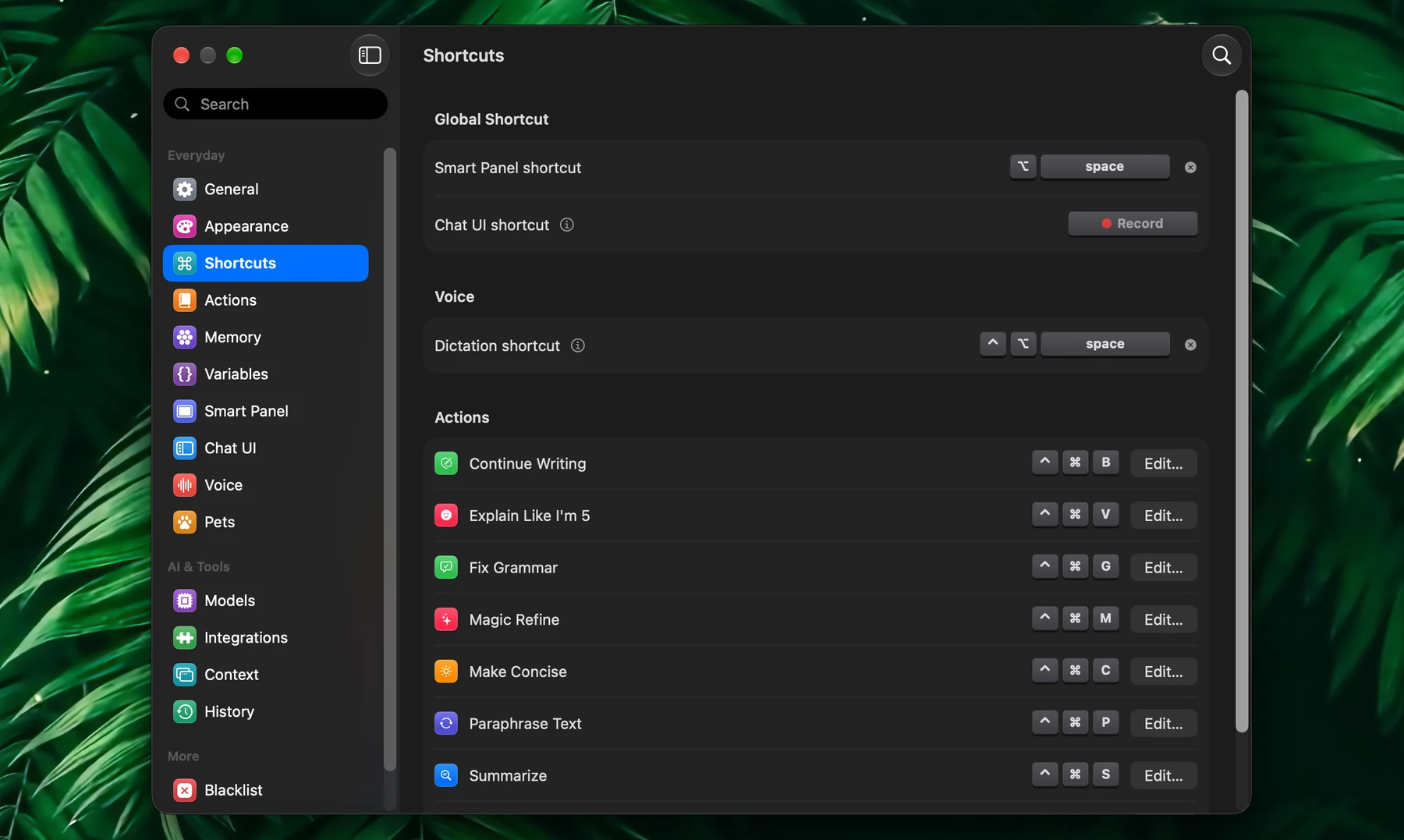Edit the Explain Like I'm 5 shortcut

(1163, 516)
